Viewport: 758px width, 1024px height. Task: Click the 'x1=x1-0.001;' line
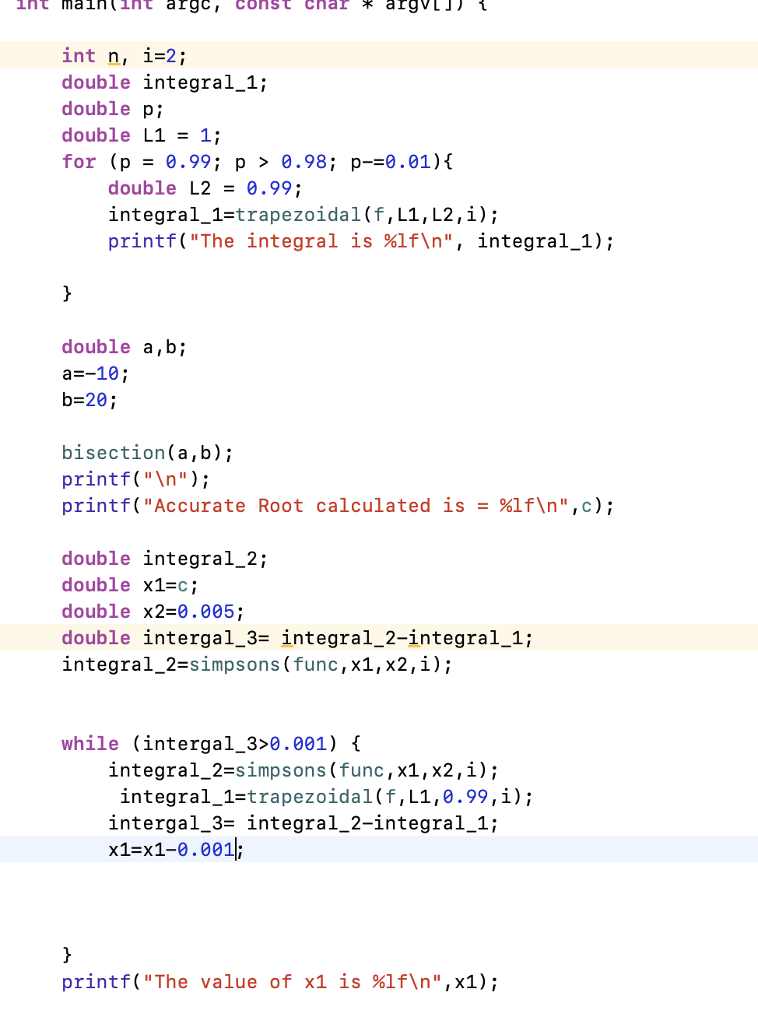coord(176,850)
